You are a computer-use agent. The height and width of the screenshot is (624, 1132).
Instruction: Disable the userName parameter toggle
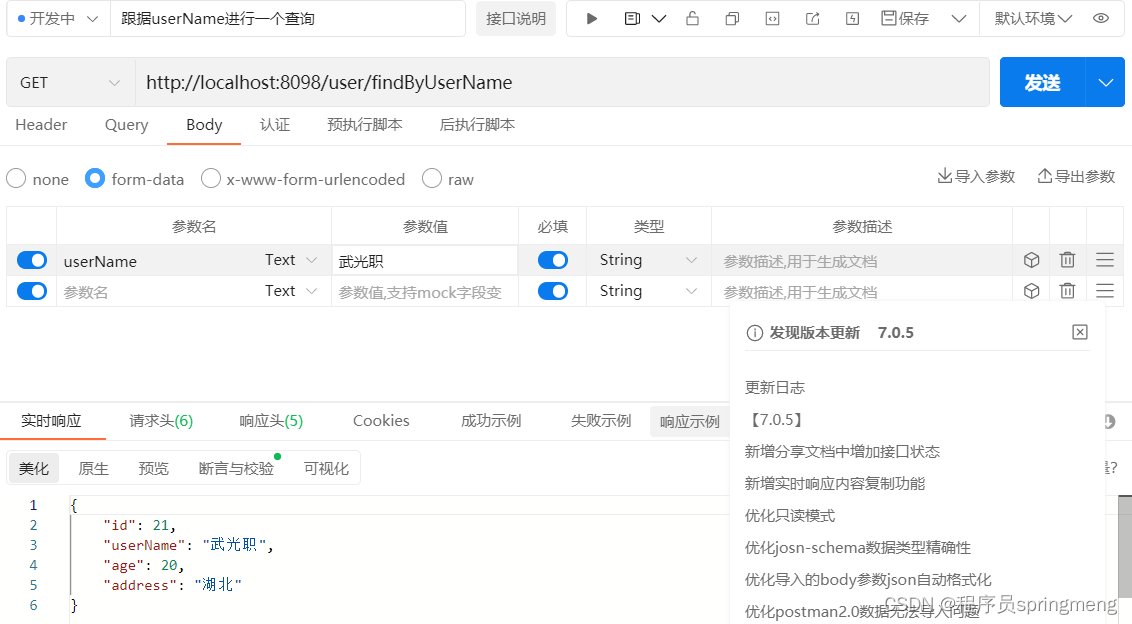pyautogui.click(x=31, y=259)
